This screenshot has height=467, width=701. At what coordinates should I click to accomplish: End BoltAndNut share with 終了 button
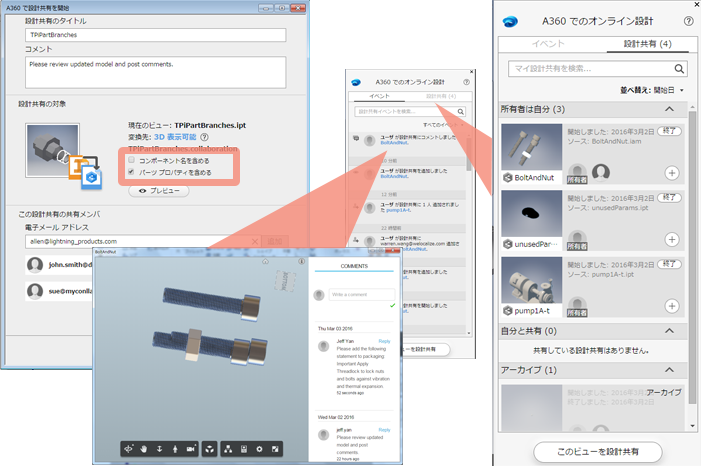[x=669, y=131]
